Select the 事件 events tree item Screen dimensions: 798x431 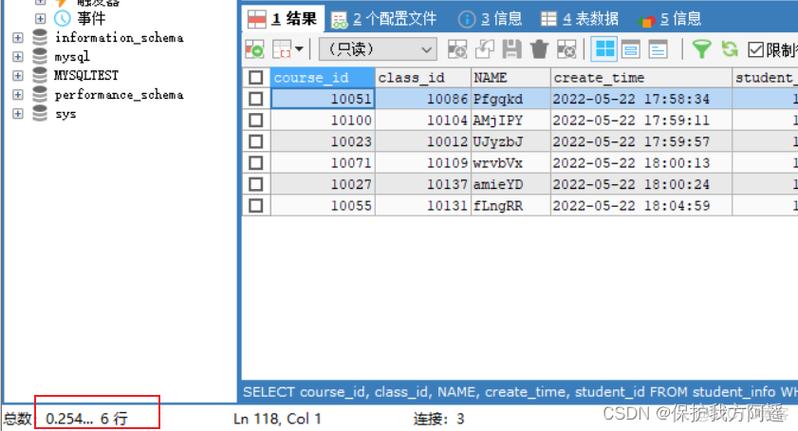(92, 18)
